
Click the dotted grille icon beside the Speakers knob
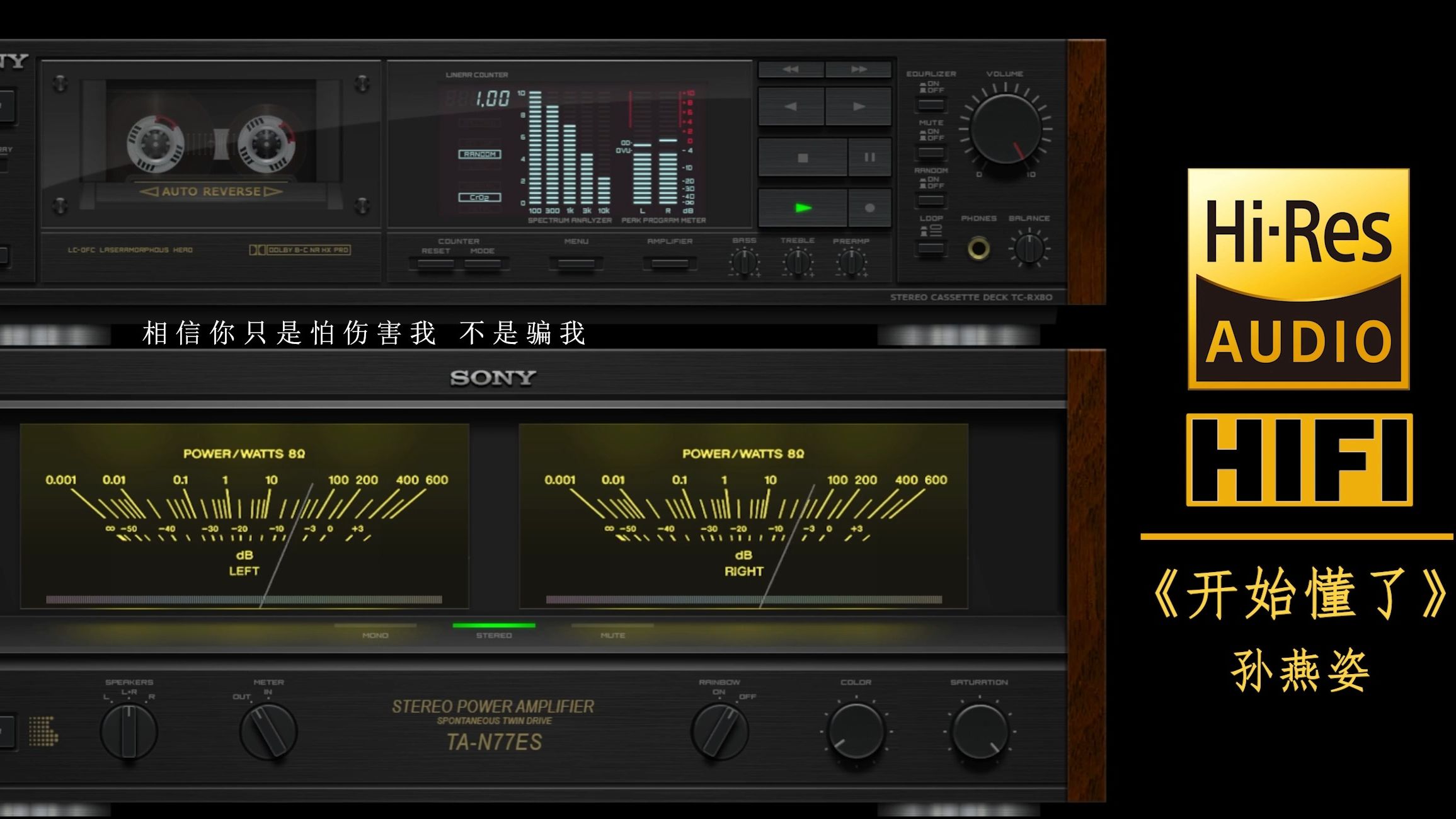43,731
